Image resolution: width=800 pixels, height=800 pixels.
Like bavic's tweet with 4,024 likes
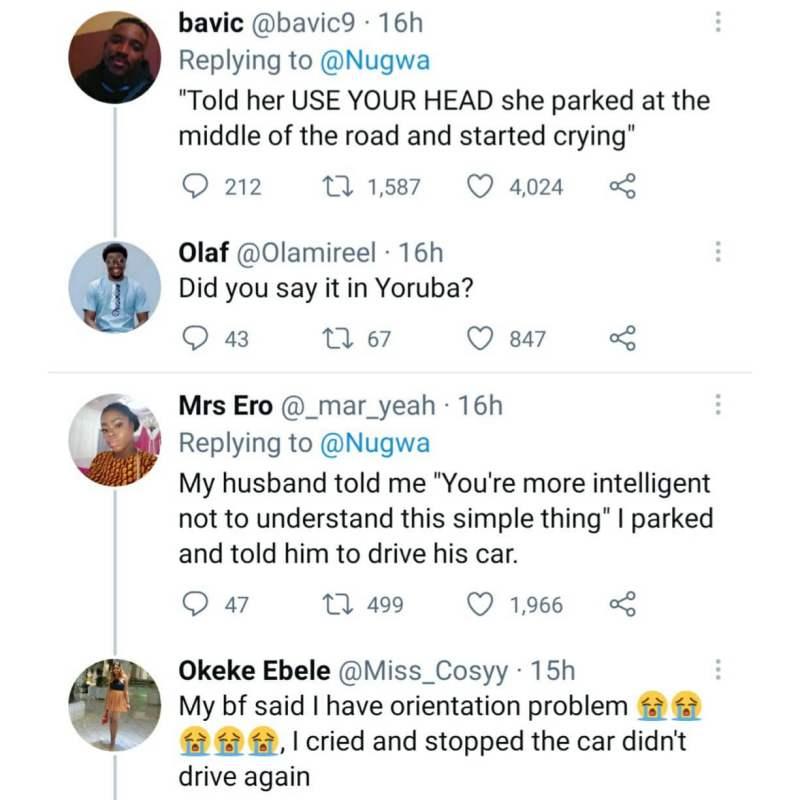pyautogui.click(x=483, y=186)
